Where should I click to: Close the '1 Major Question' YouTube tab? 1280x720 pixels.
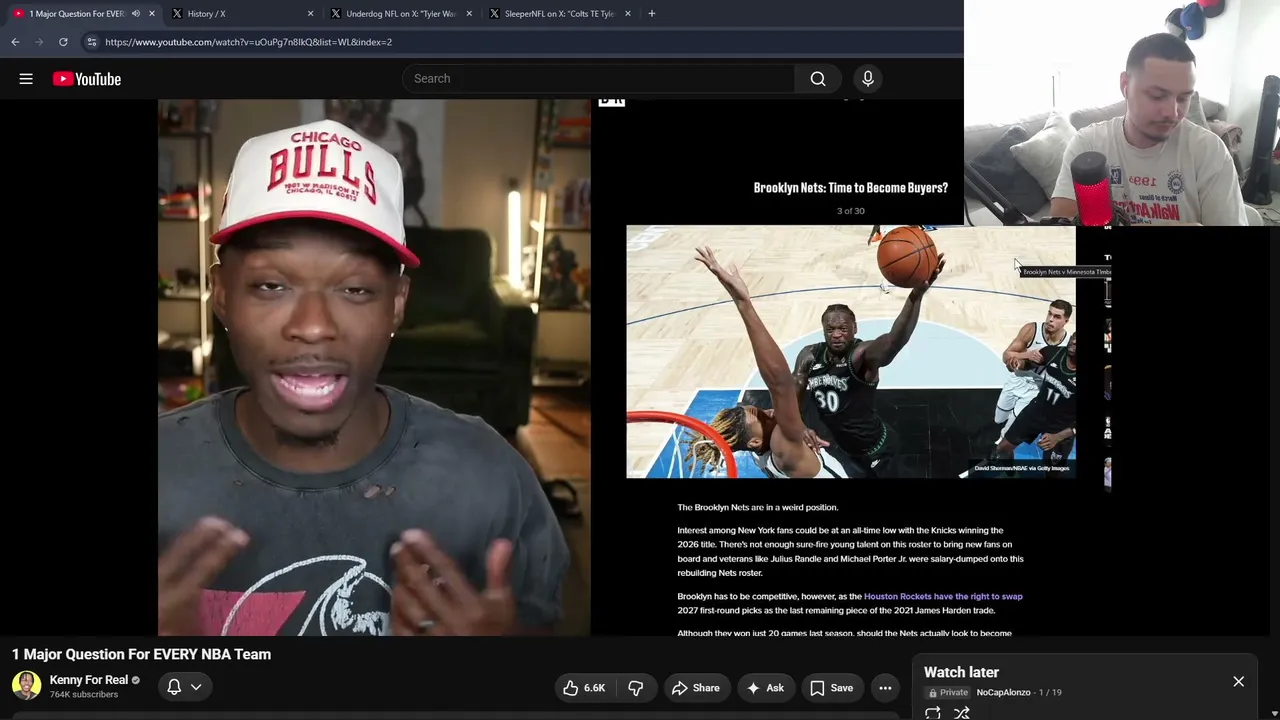pos(152,14)
